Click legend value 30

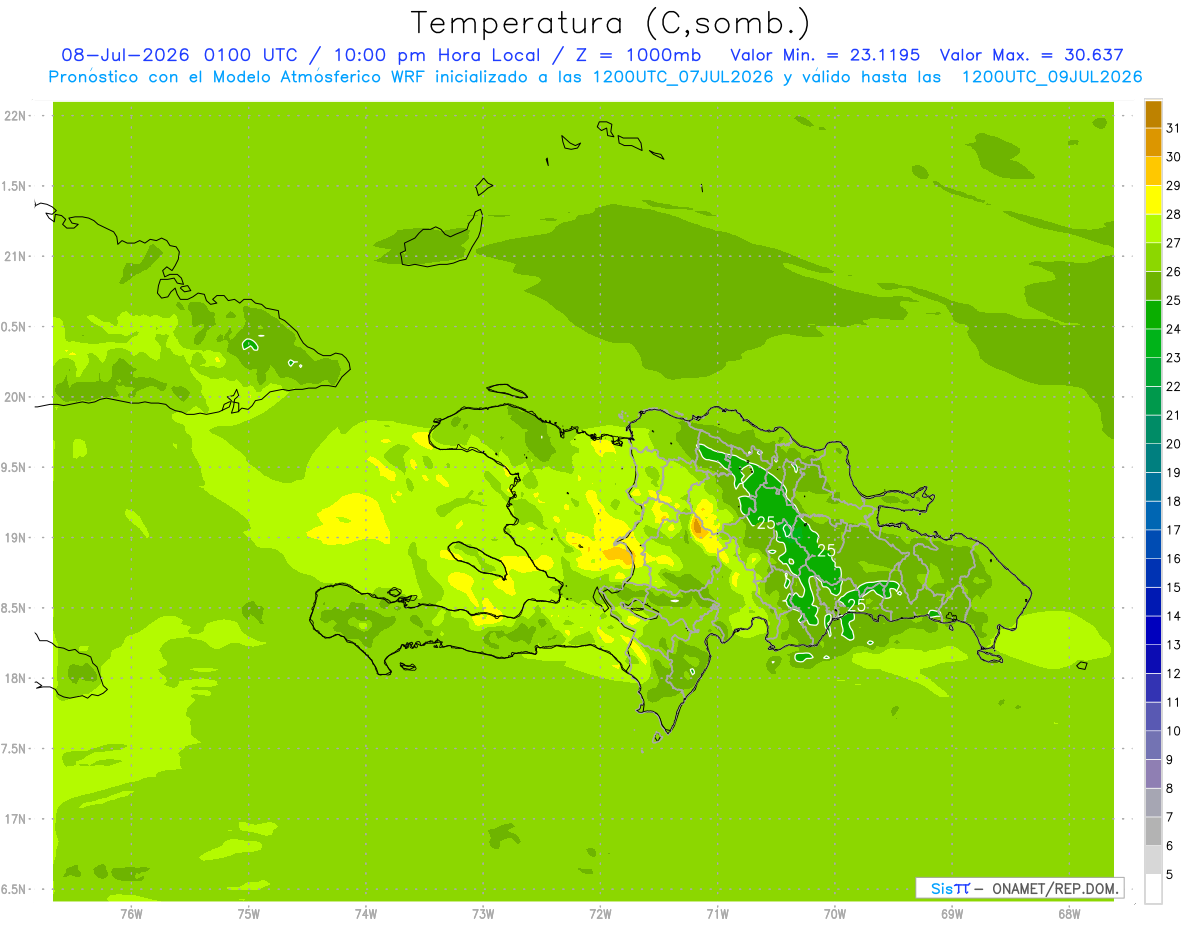tap(1173, 157)
